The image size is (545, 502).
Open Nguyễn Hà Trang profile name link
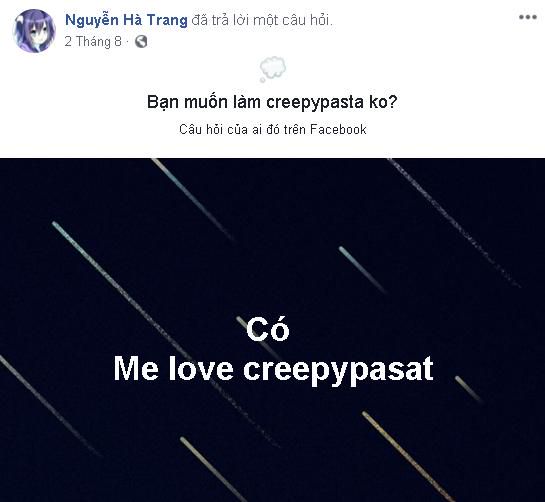click(x=126, y=20)
